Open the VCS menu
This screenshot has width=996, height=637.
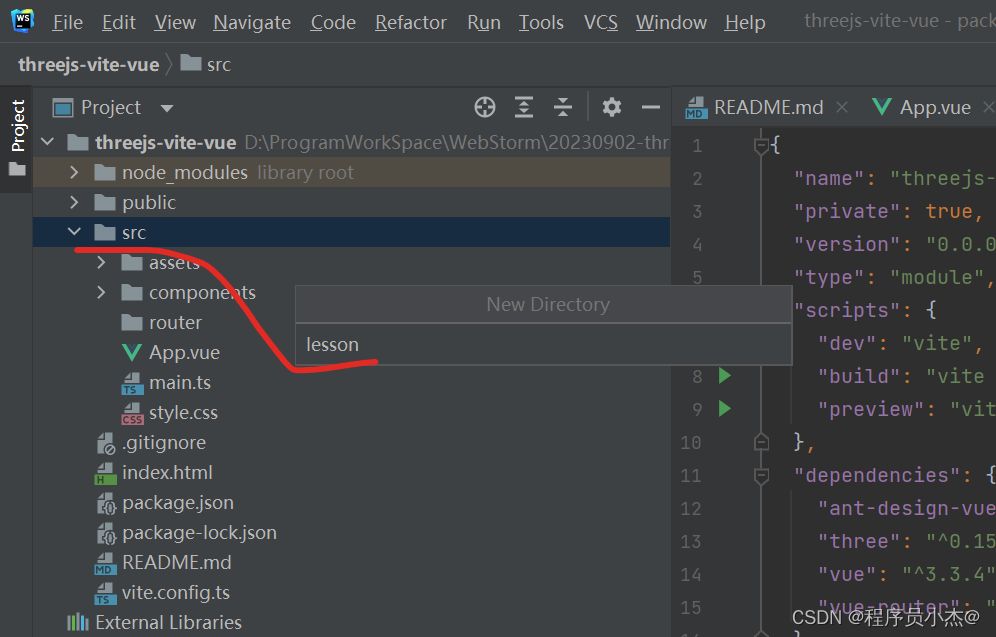(x=600, y=22)
